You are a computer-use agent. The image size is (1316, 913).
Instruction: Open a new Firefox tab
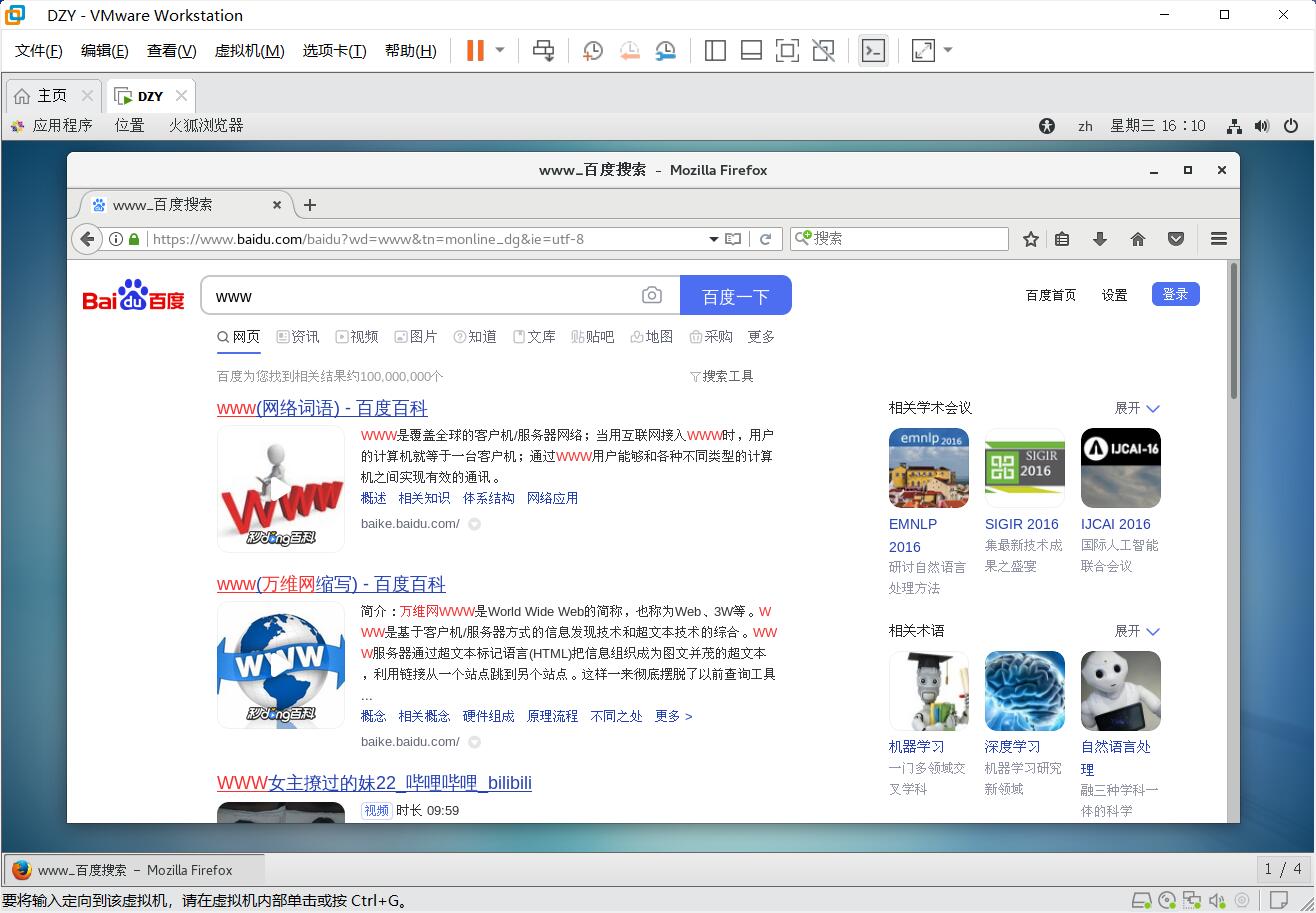(310, 205)
